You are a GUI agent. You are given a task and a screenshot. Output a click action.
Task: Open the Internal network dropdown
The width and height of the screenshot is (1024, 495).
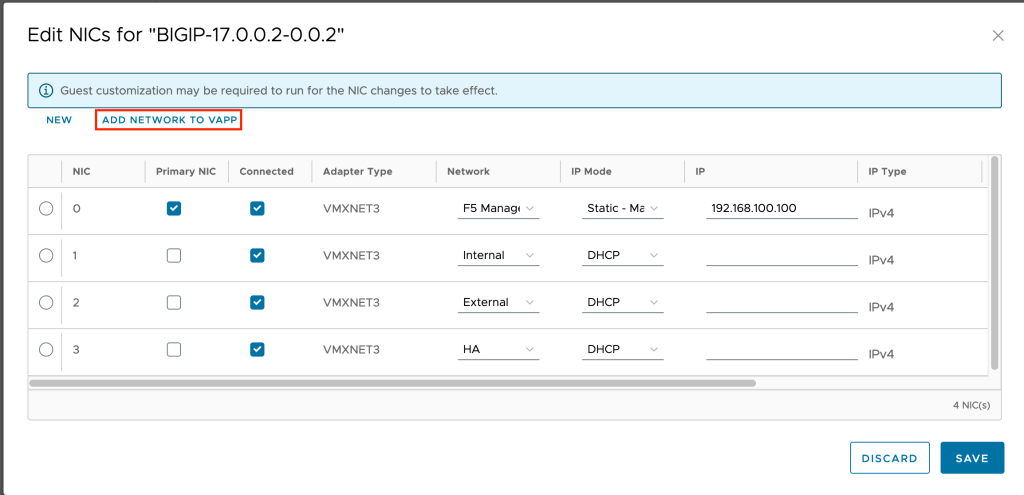click(498, 256)
